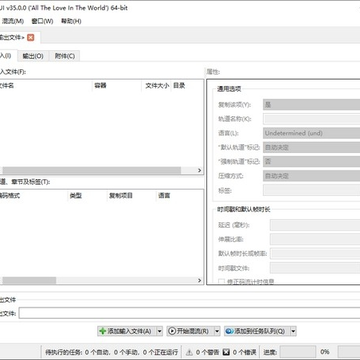Click the 开始混流(R) button
The image size is (360, 360).
(x=189, y=331)
